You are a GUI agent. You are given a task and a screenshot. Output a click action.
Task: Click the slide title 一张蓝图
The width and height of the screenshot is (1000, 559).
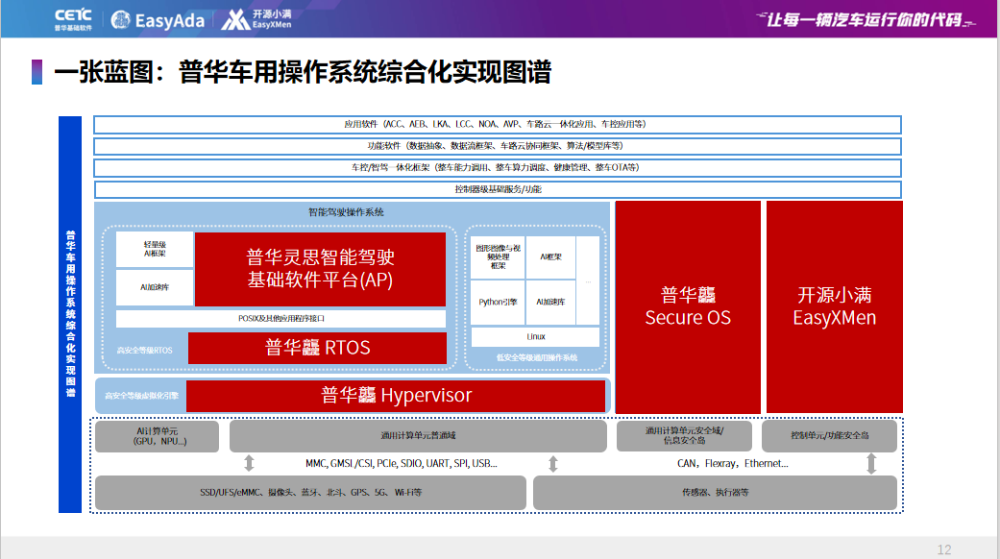[x=302, y=72]
